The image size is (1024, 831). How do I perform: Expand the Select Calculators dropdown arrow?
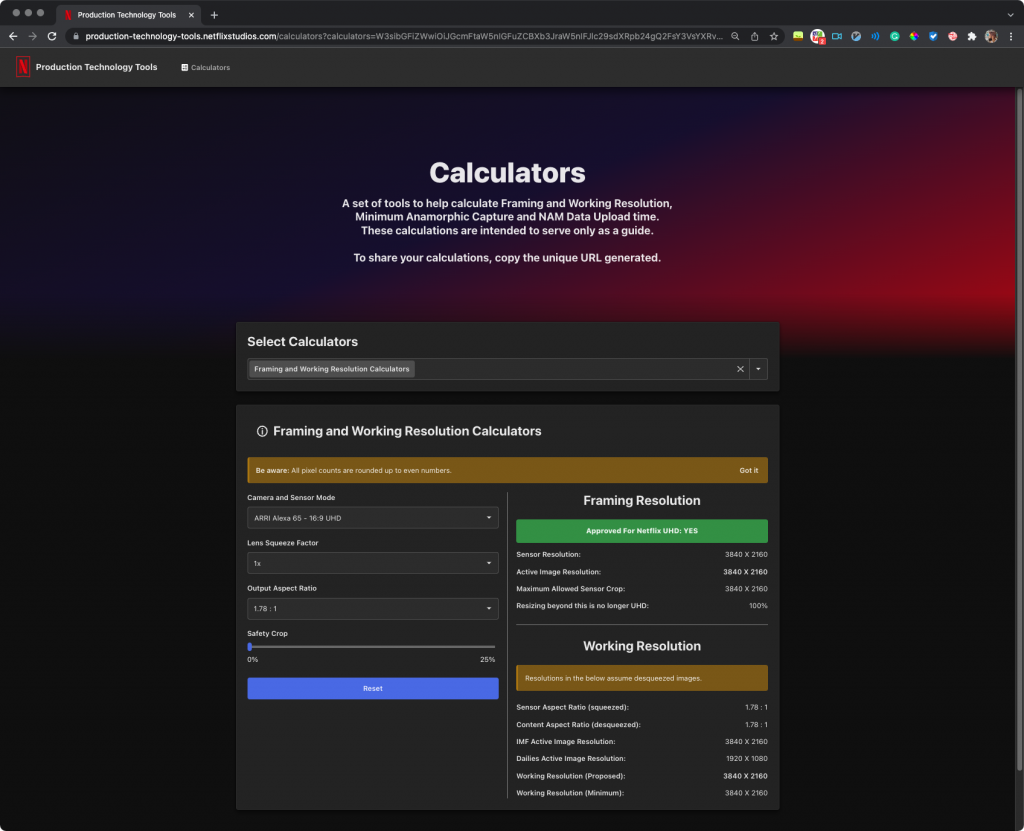tap(758, 369)
